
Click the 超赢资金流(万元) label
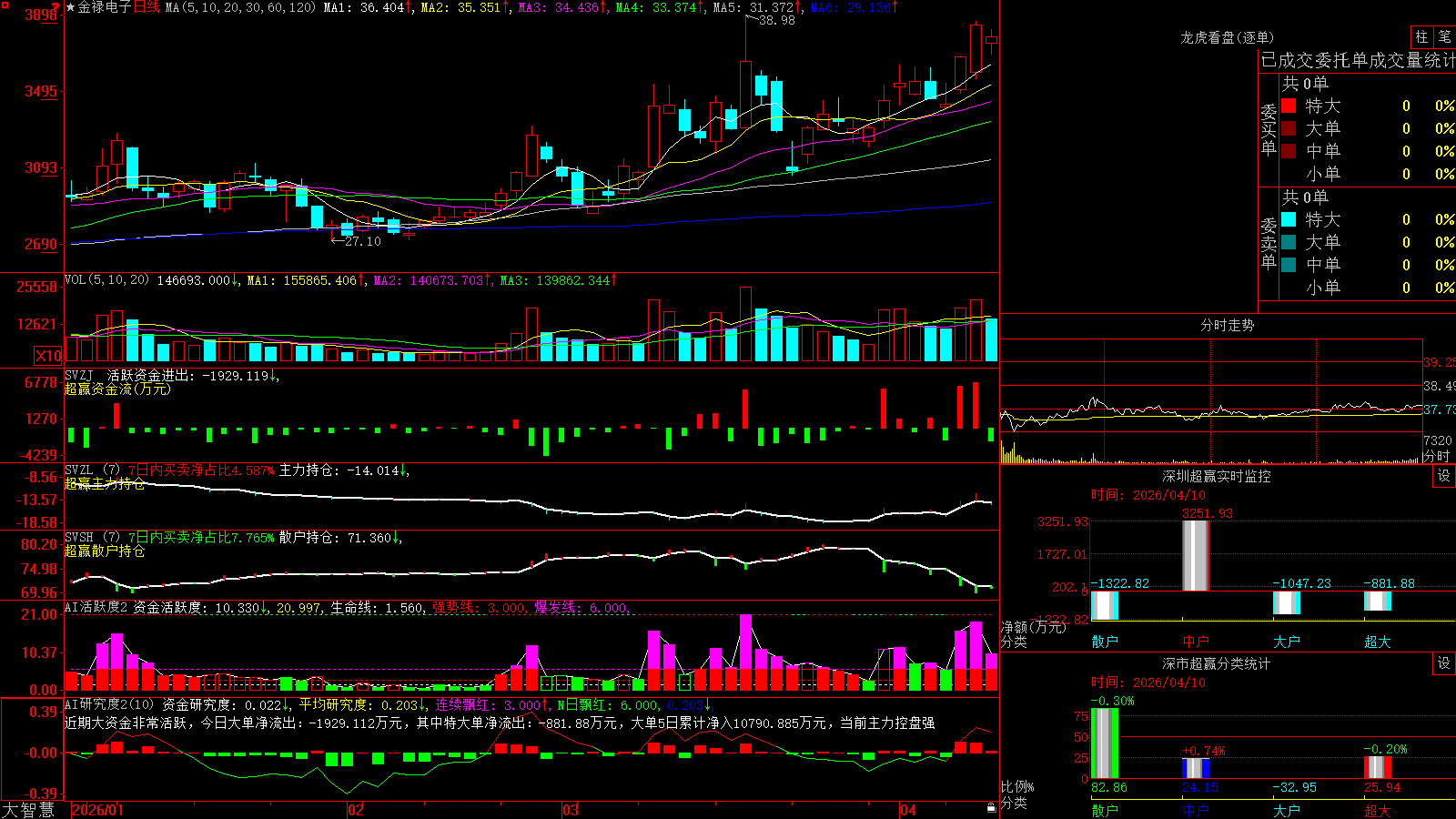[x=117, y=389]
